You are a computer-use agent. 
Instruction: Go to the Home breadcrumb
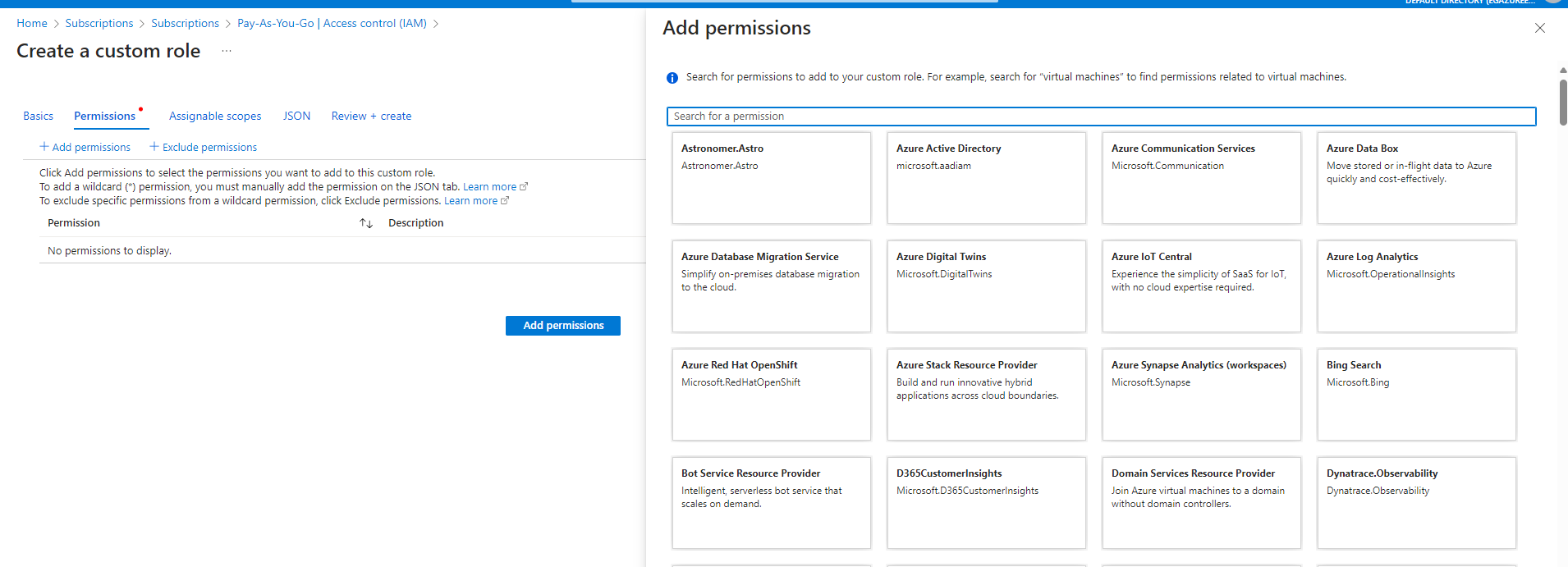click(x=32, y=23)
